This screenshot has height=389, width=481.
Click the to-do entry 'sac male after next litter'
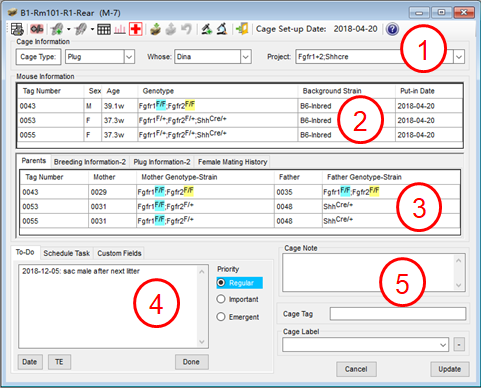(101, 271)
